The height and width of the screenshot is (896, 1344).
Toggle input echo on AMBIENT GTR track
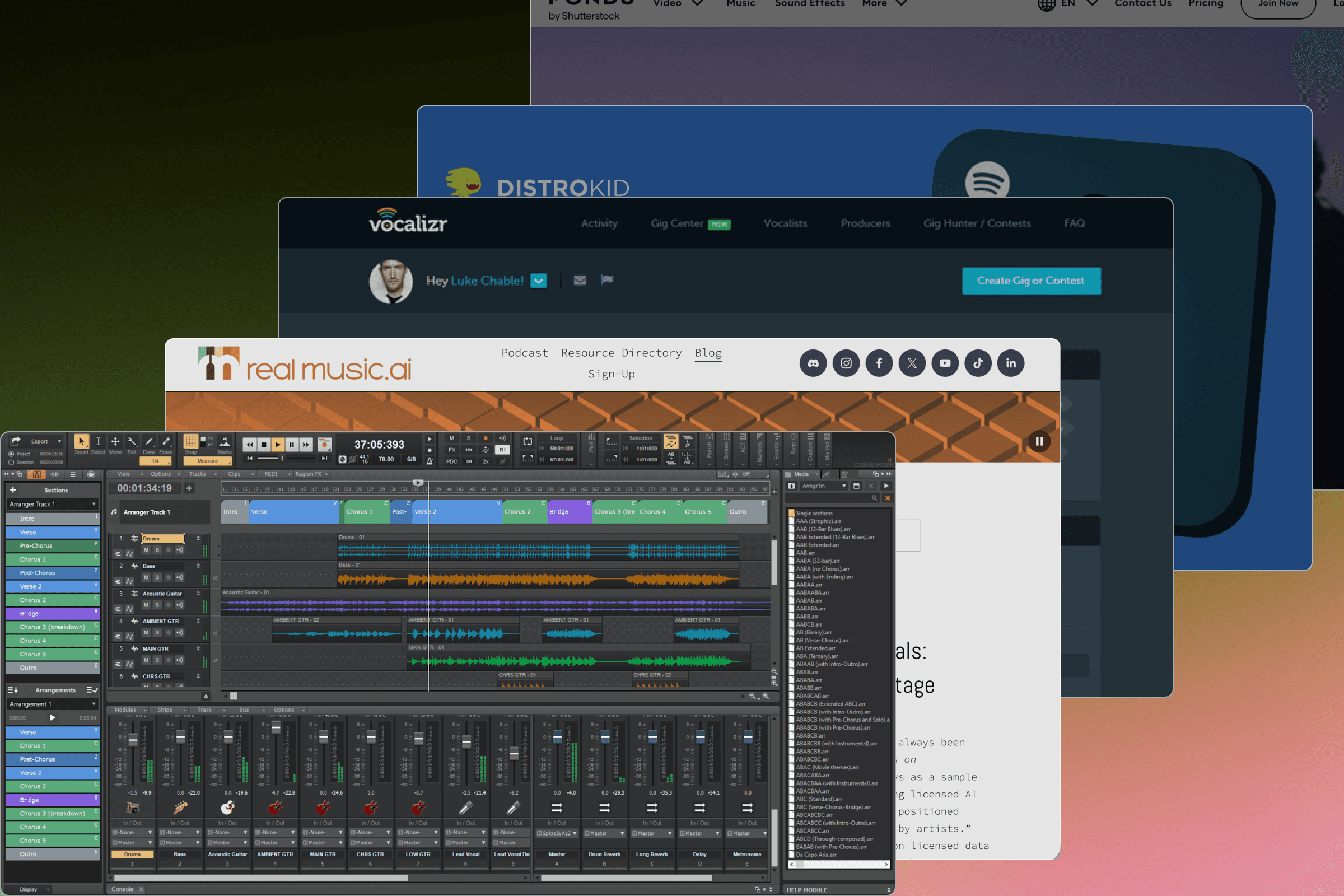(x=180, y=633)
